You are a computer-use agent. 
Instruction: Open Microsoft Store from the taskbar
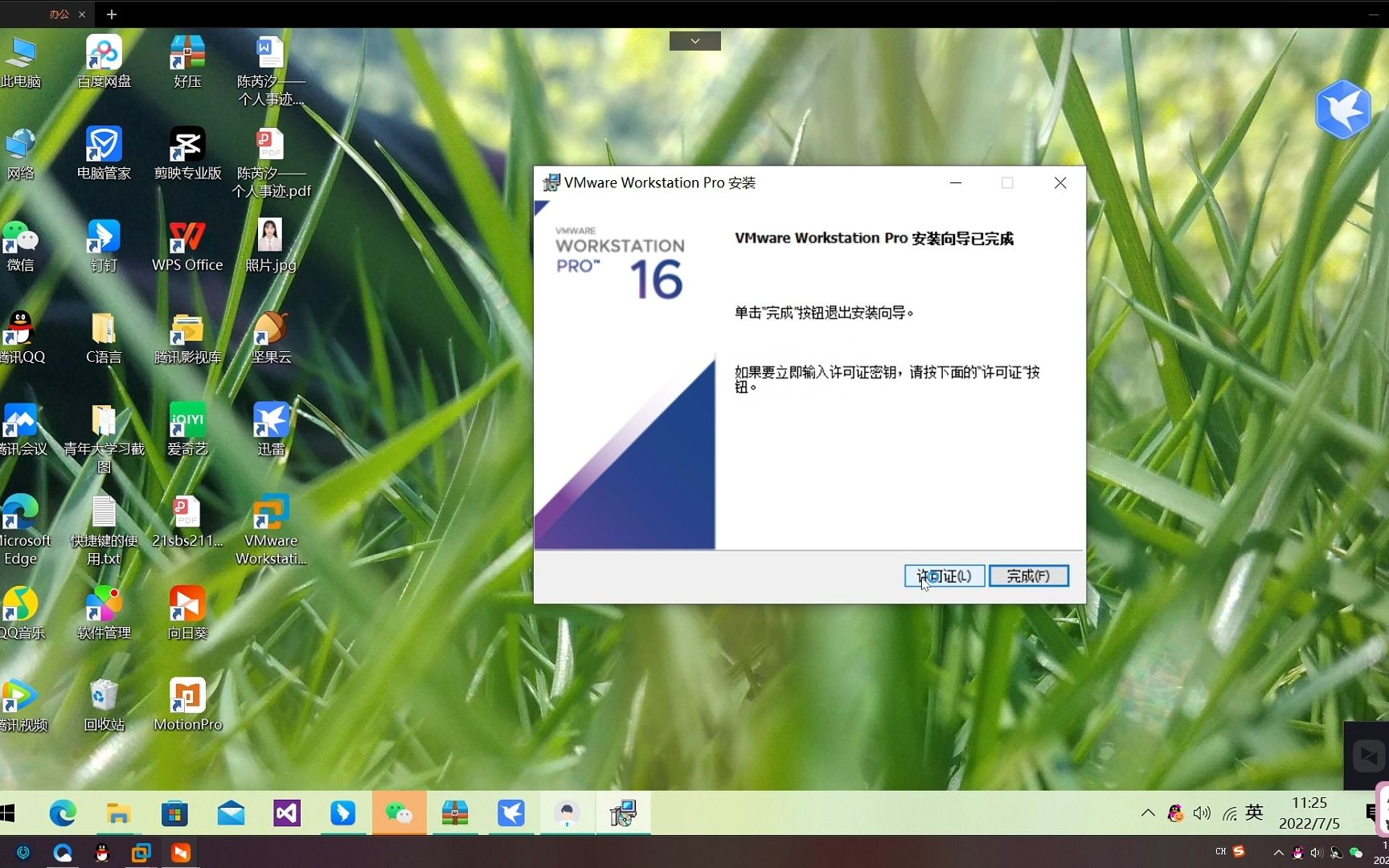click(174, 813)
